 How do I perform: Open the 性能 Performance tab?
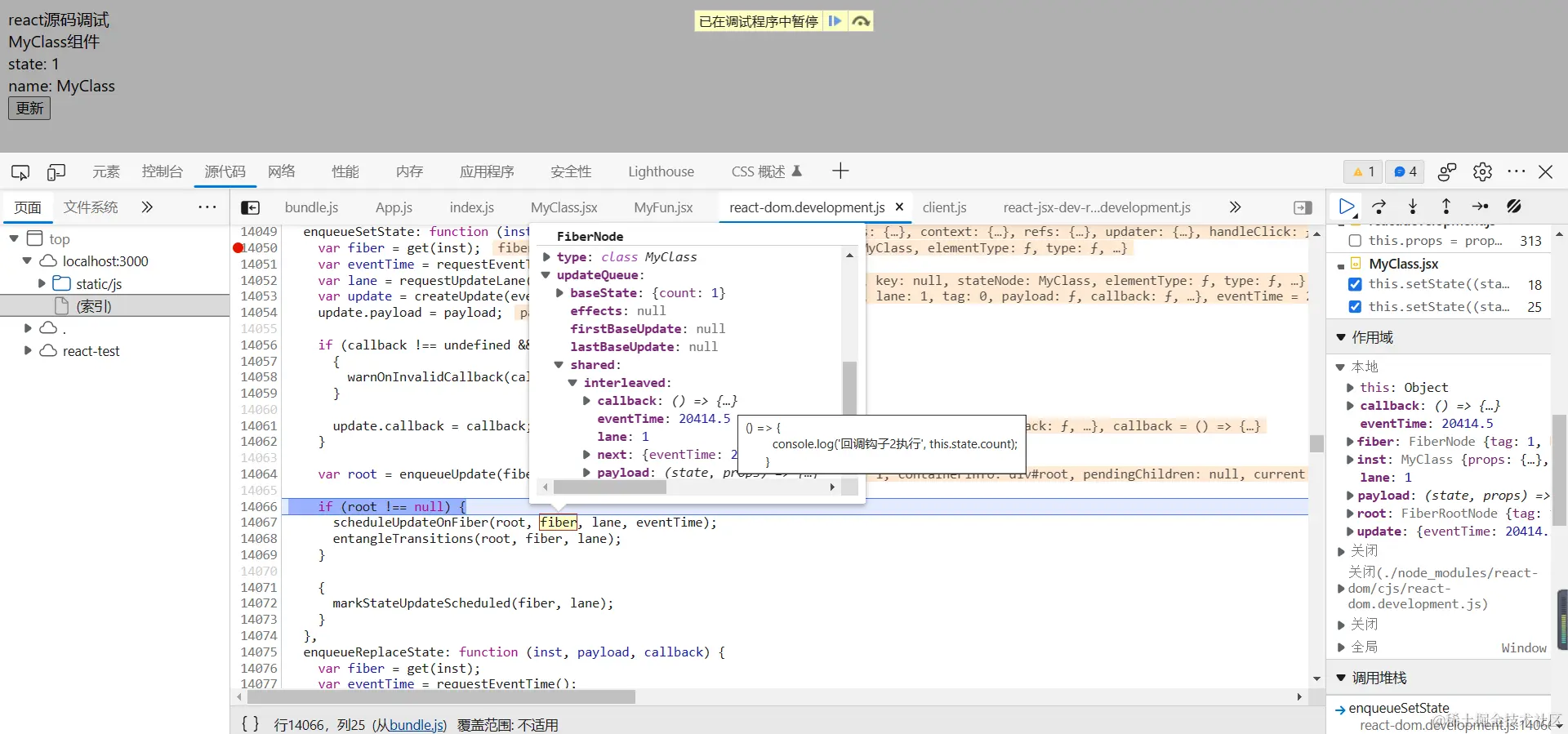(x=345, y=171)
